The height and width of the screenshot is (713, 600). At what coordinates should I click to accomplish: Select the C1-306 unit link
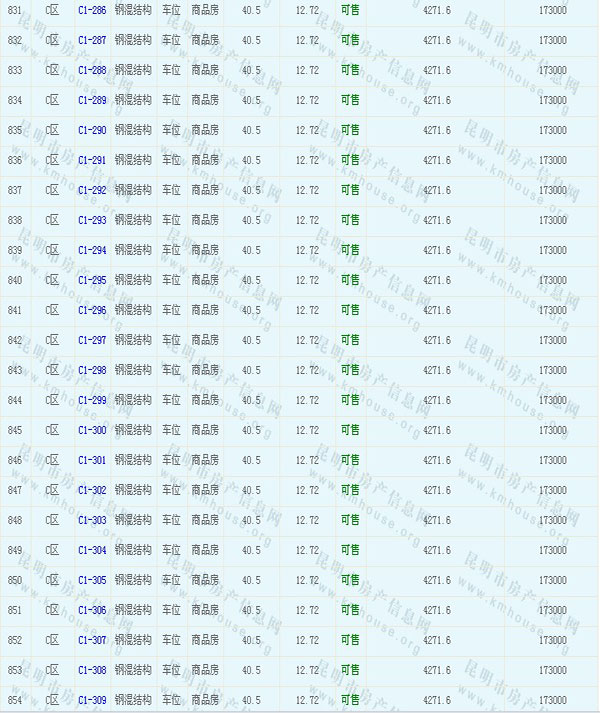tap(91, 610)
